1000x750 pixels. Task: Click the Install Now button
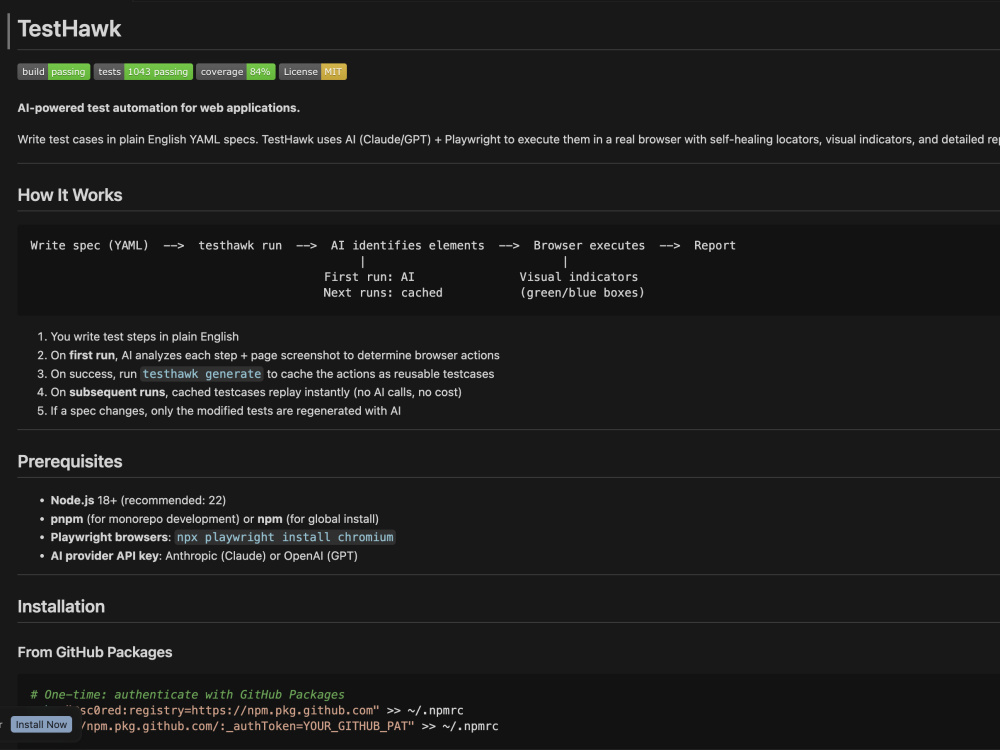[41, 724]
